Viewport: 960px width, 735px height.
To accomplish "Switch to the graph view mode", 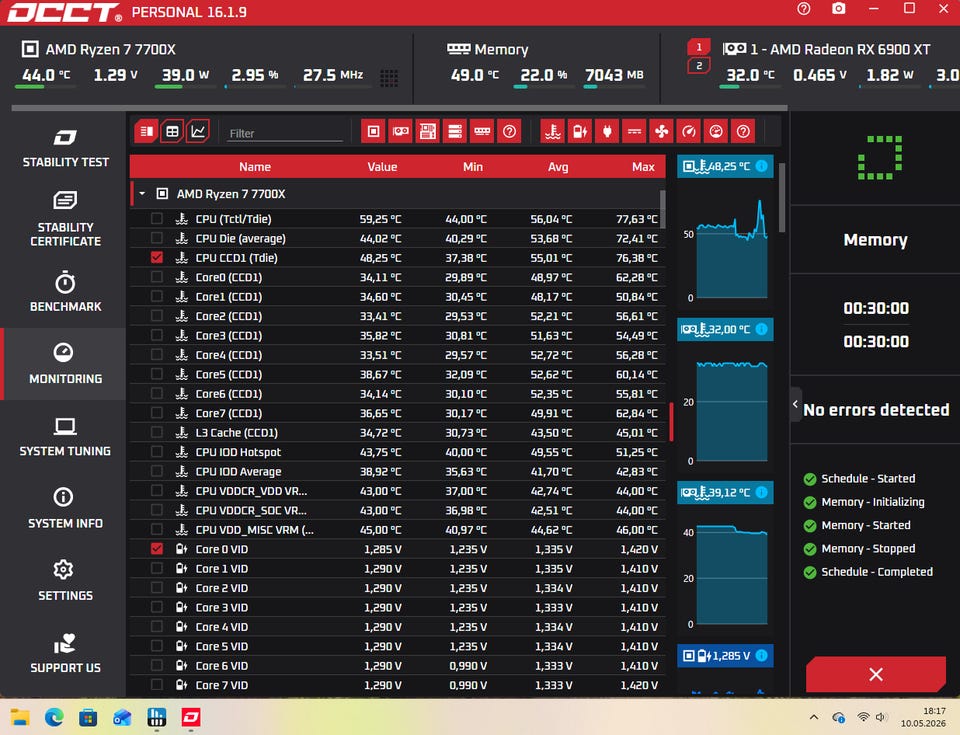I will pyautogui.click(x=198, y=131).
